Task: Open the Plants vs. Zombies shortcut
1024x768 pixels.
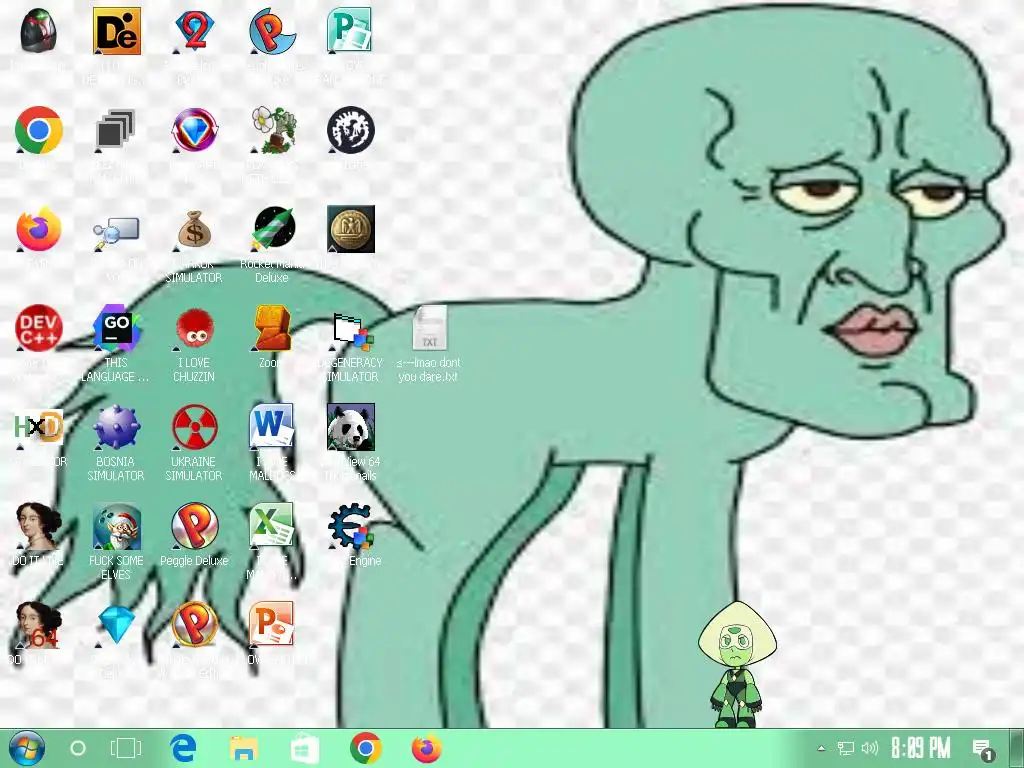Action: [272, 130]
